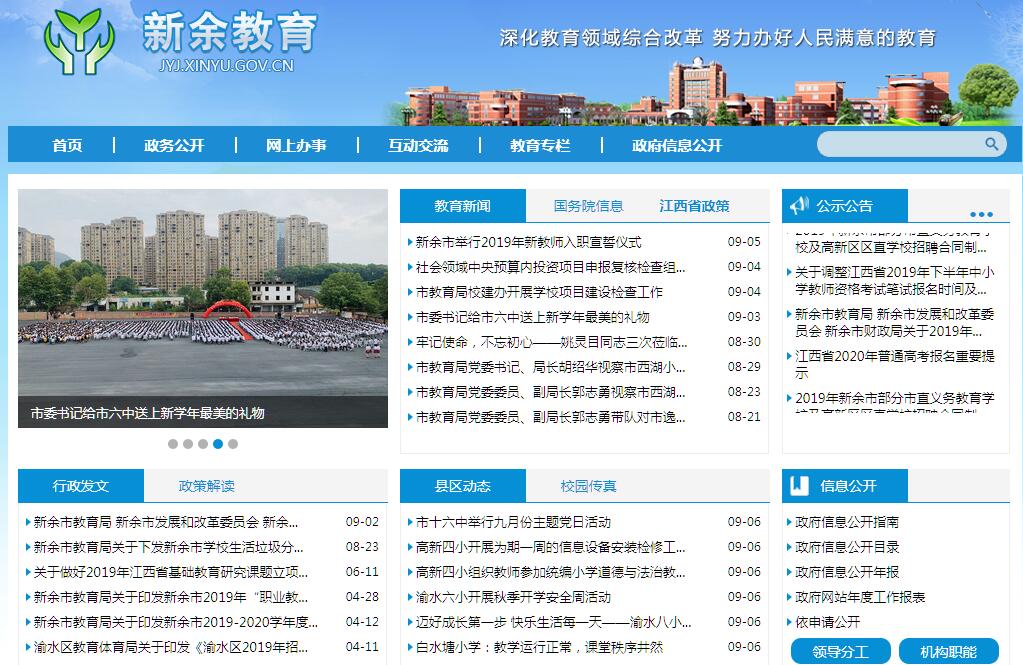Switch to the 国务院信息 tab
The image size is (1023, 665).
pos(588,206)
